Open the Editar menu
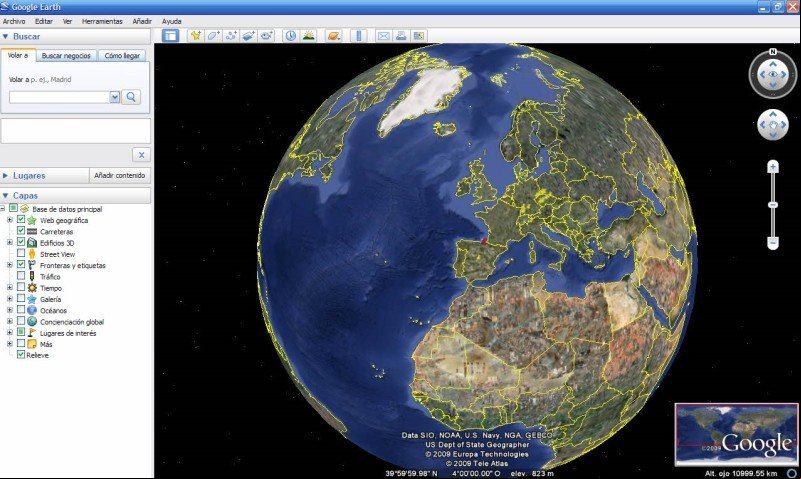The height and width of the screenshot is (479, 801). [44, 21]
